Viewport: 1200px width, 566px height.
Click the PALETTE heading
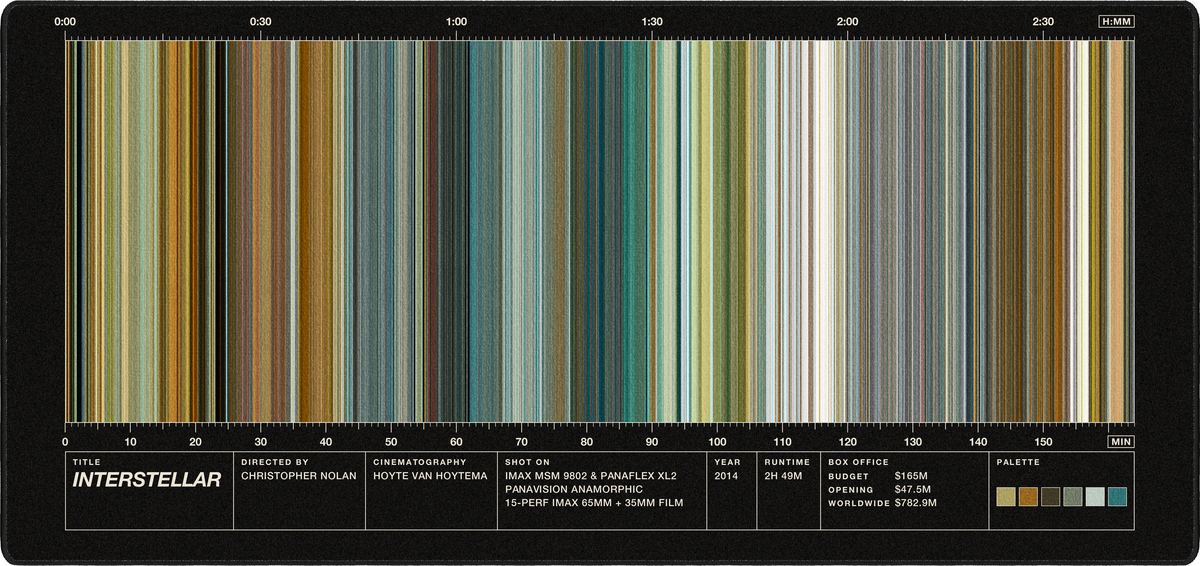pos(1018,462)
